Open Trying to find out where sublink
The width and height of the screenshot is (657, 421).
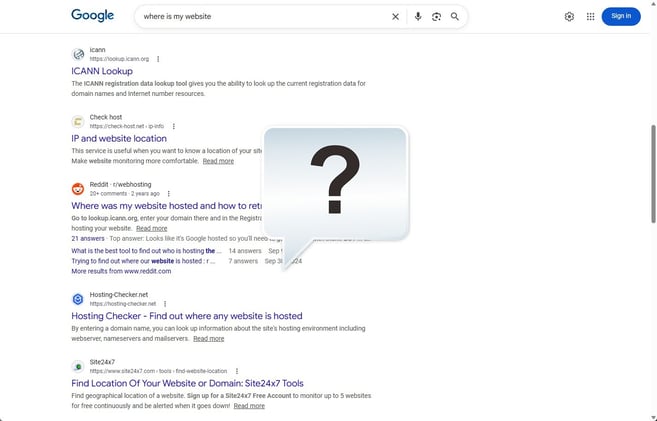point(143,261)
